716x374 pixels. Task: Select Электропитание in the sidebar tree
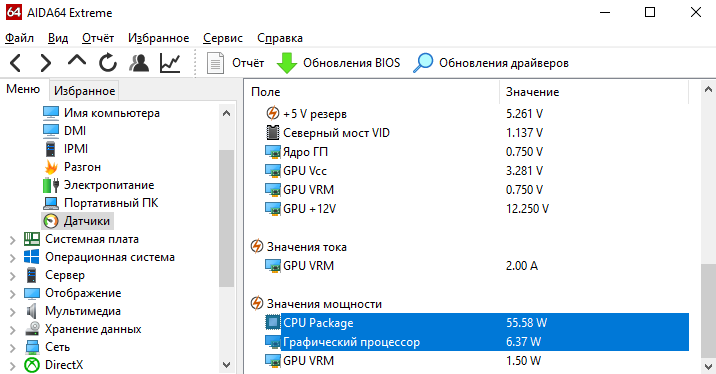pos(109,185)
